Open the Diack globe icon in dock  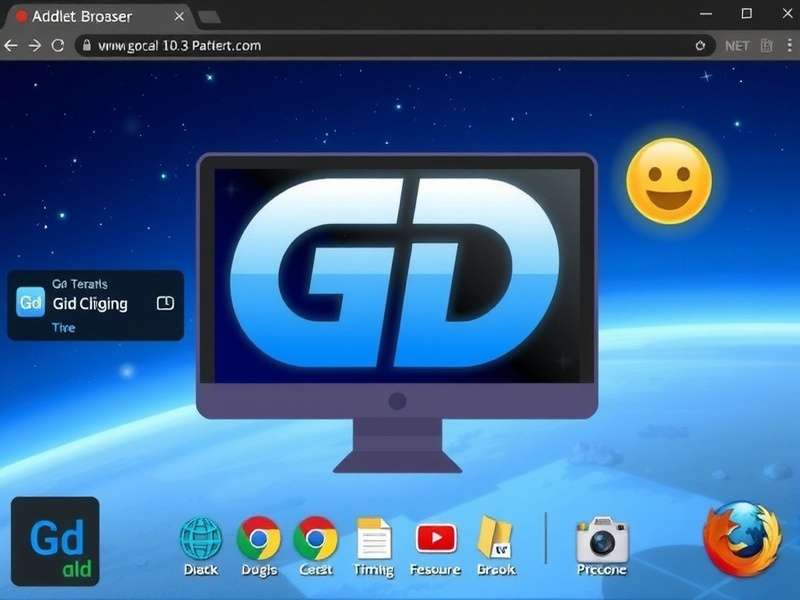(199, 539)
